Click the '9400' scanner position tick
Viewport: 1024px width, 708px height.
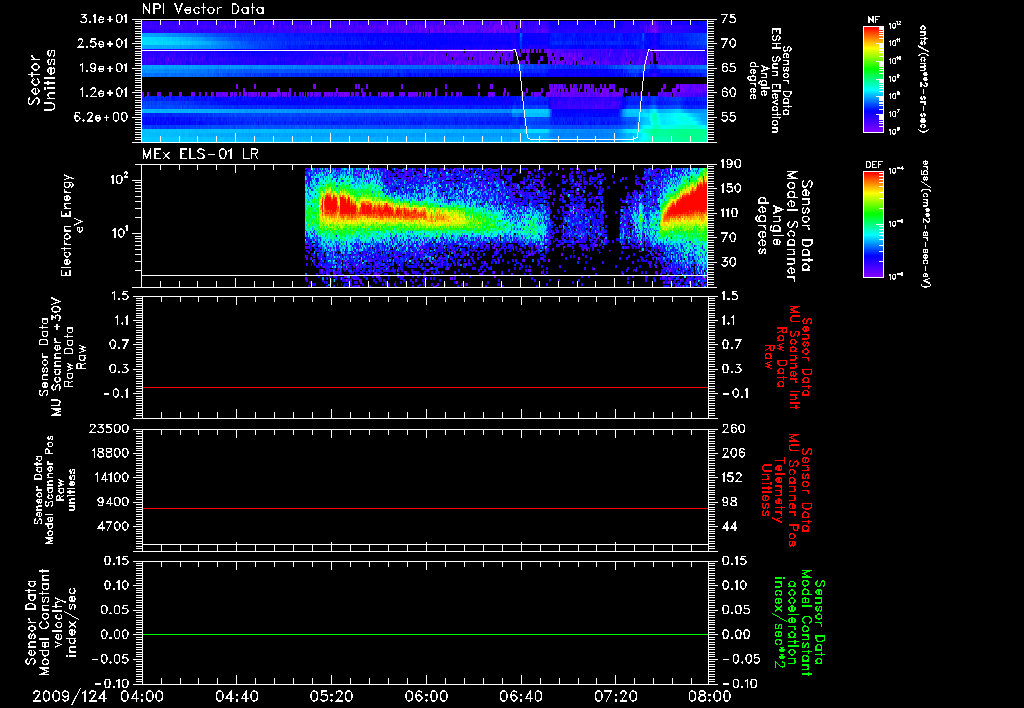[114, 502]
